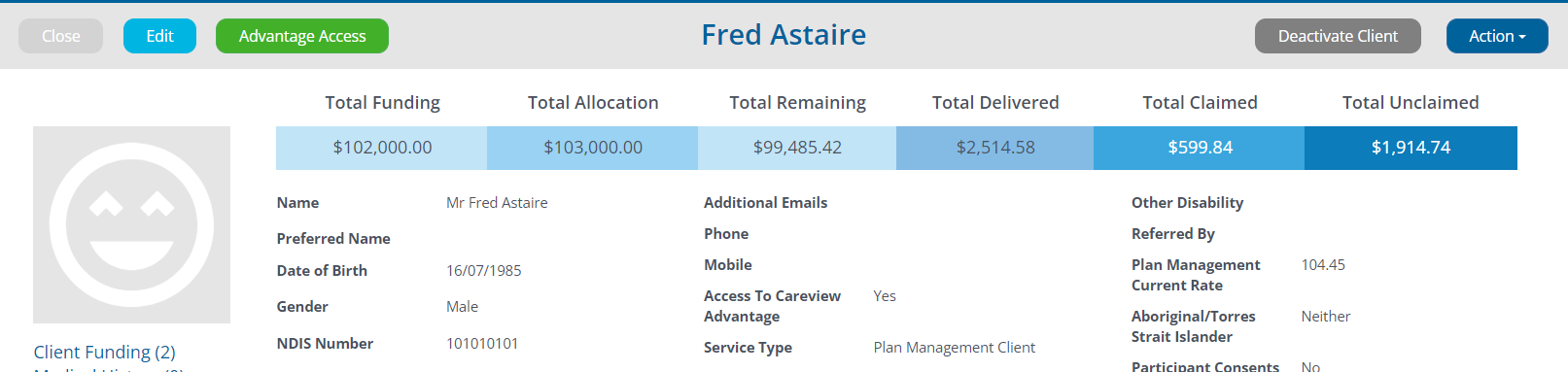This screenshot has height=372, width=1568.
Task: Select the Date of Birth value
Action: 484,271
